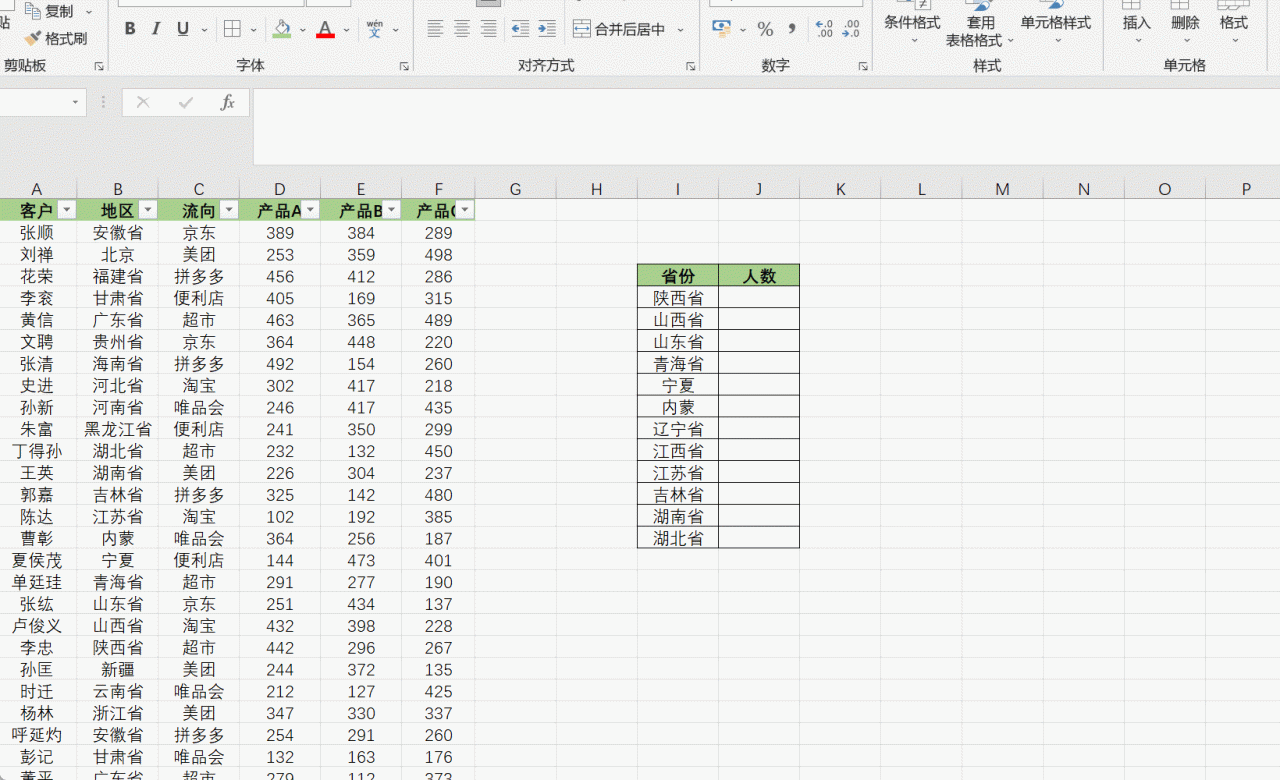Screen dimensions: 1280x780
Task: Open 条件格式 conditional formatting
Action: (x=912, y=24)
